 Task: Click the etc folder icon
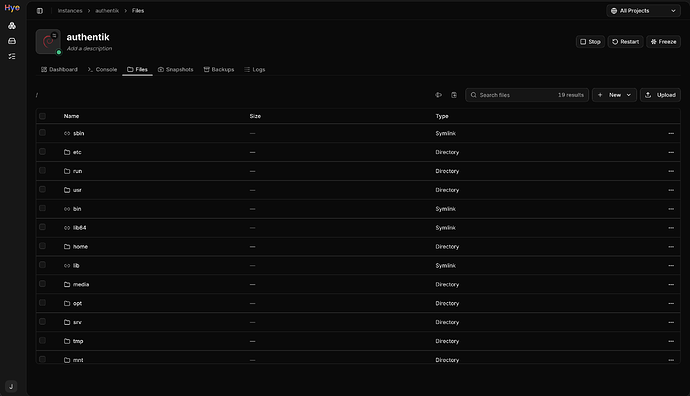coord(67,152)
